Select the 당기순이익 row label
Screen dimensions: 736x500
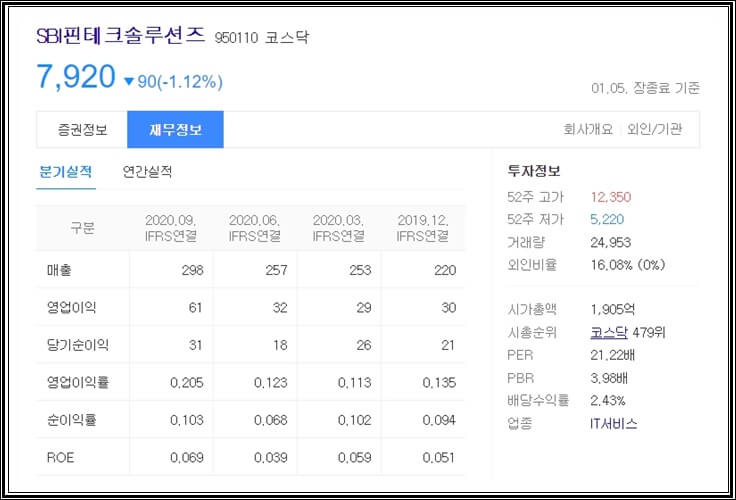[x=77, y=345]
